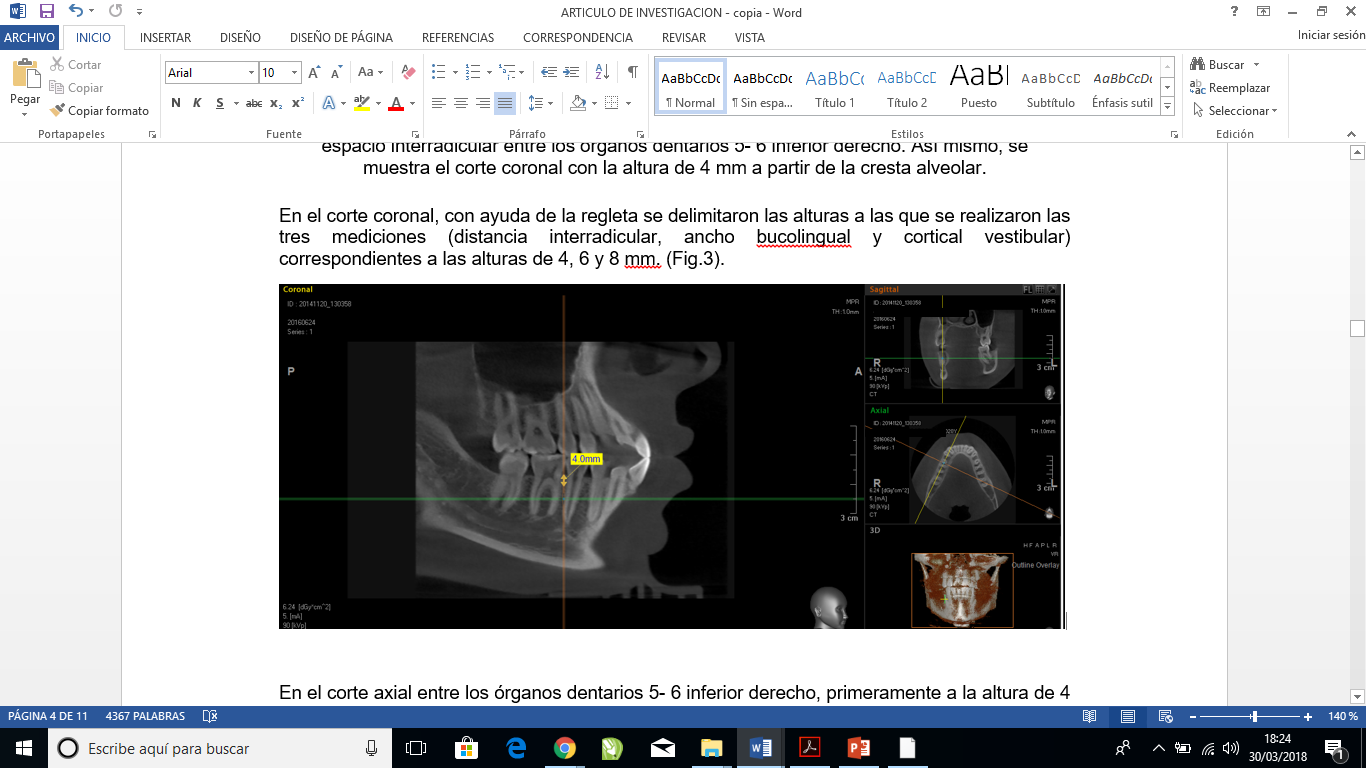This screenshot has width=1366, height=768.
Task: Click the web layout view icon
Action: click(1165, 716)
